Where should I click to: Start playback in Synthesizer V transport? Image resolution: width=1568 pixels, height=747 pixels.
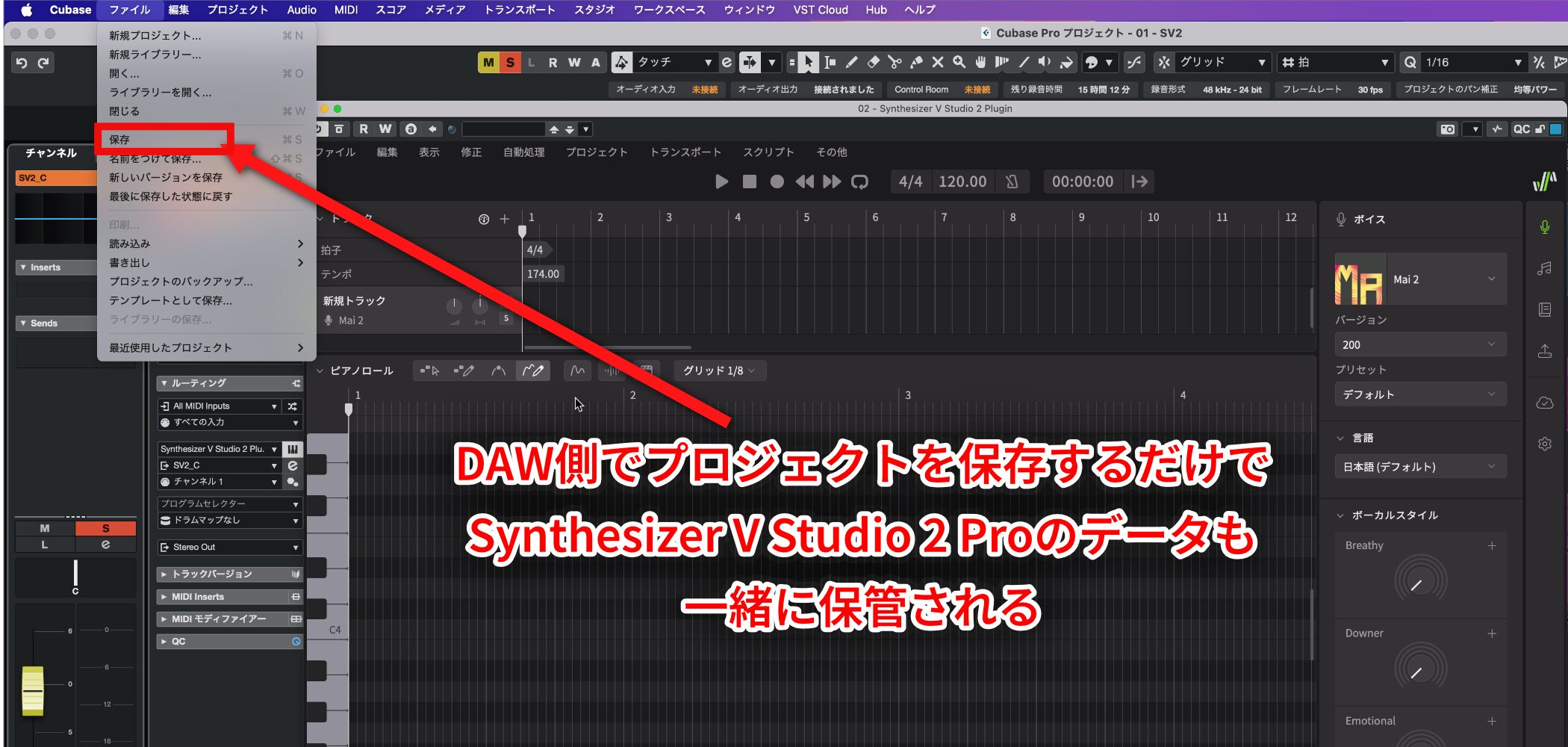click(x=721, y=182)
